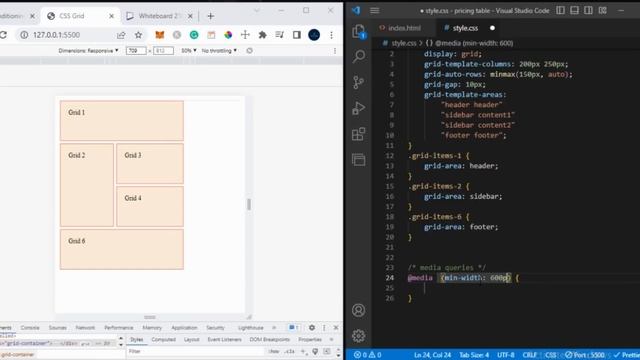Select the style.css editor tab

click(465, 28)
